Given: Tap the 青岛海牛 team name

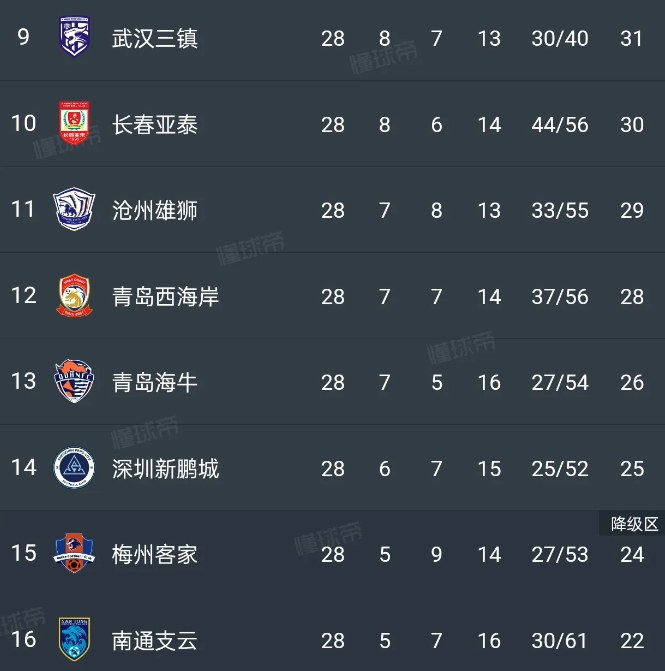Looking at the screenshot, I should (154, 382).
